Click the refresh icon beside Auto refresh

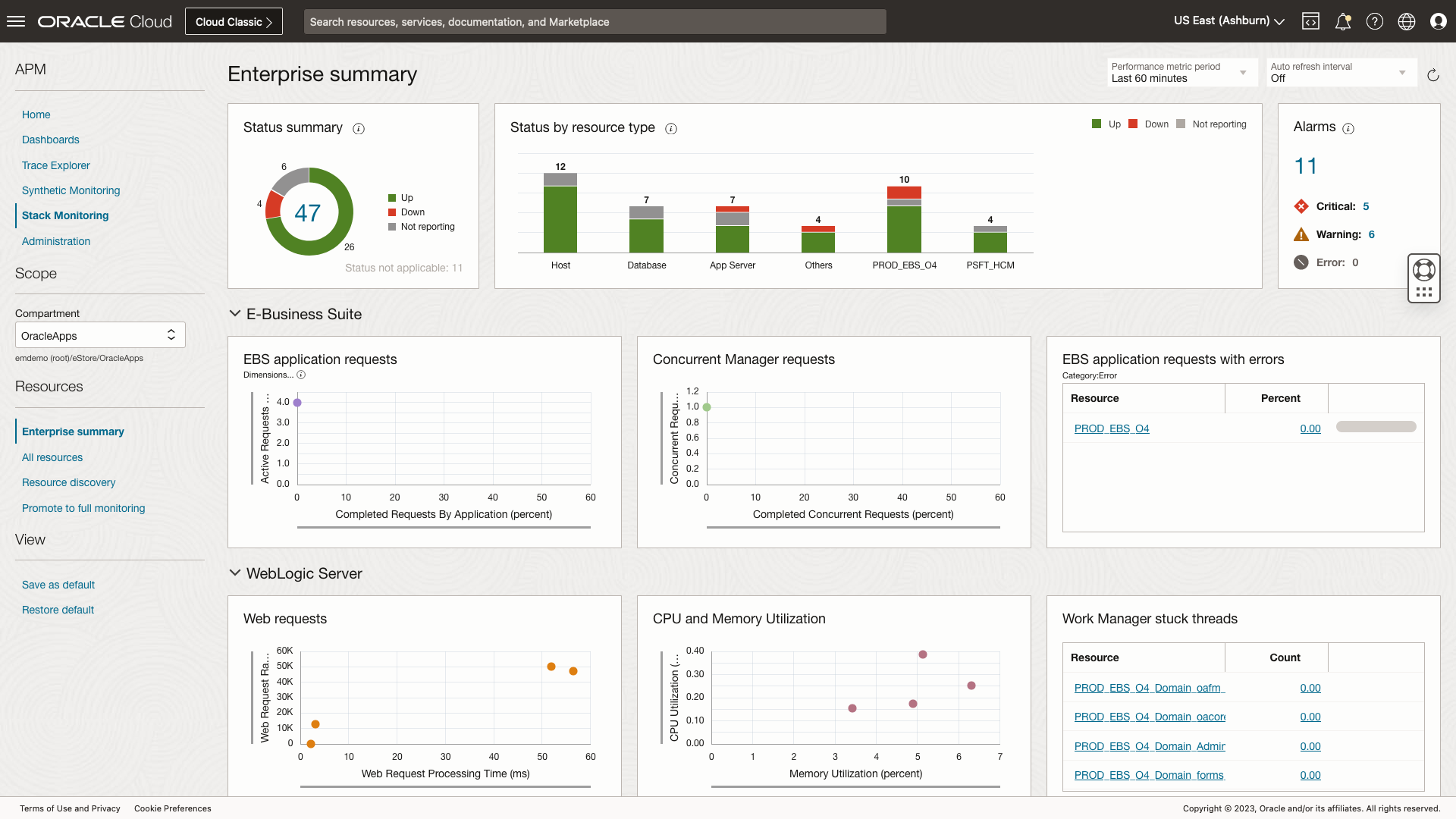(x=1432, y=75)
